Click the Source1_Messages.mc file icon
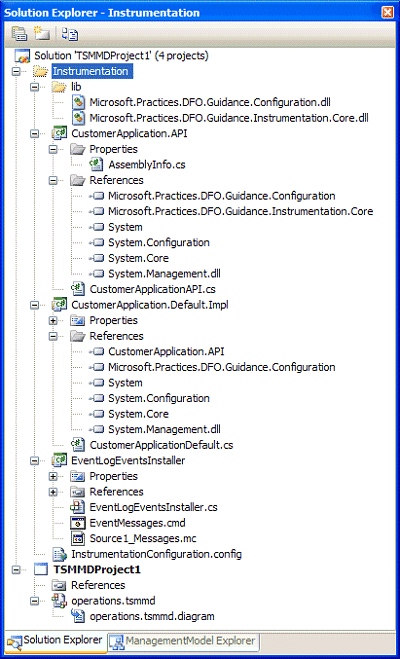The image size is (400, 659). pos(79,538)
